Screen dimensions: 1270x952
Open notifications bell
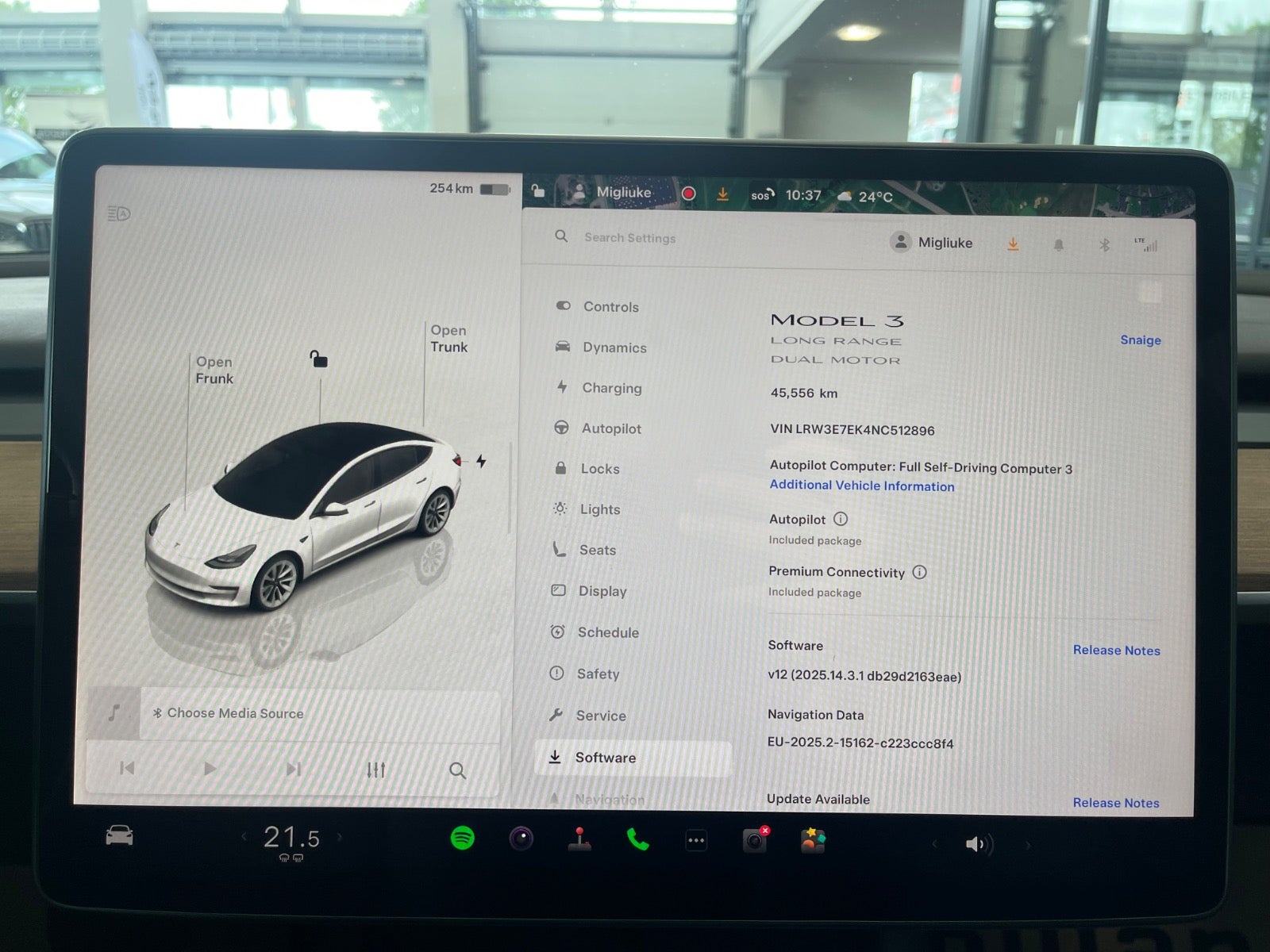[x=1058, y=245]
